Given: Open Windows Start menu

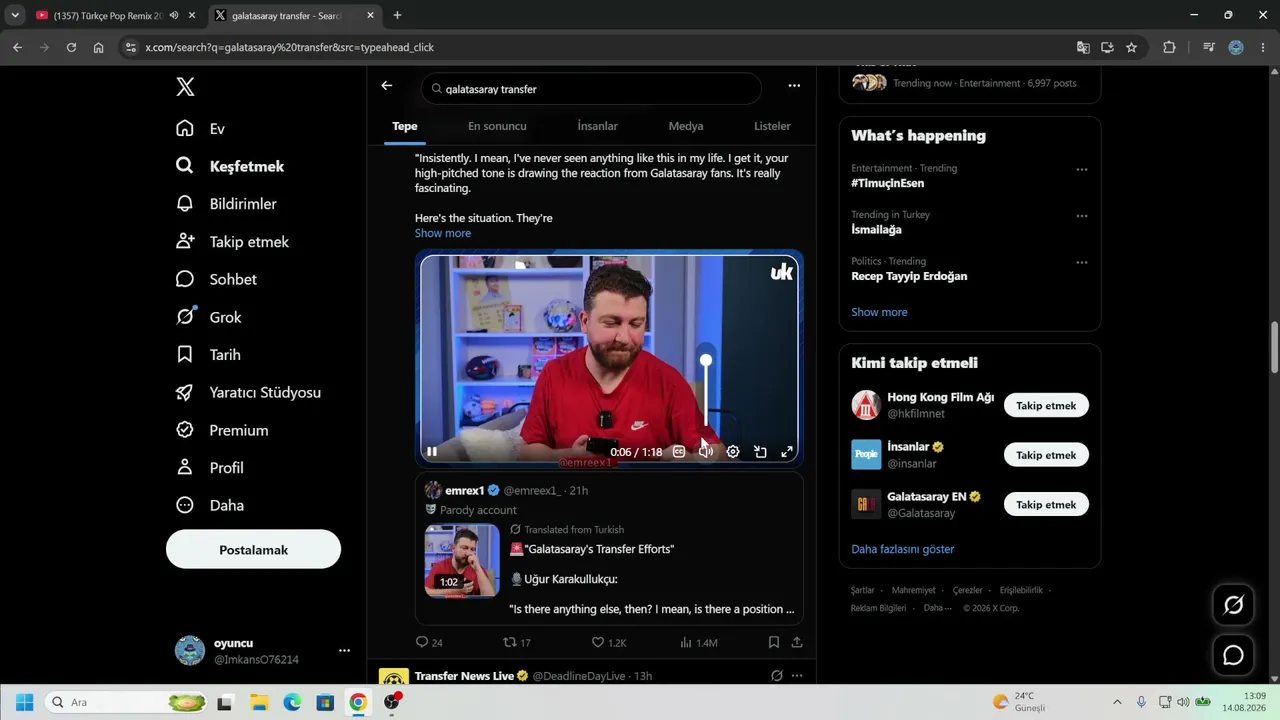Looking at the screenshot, I should 24,702.
